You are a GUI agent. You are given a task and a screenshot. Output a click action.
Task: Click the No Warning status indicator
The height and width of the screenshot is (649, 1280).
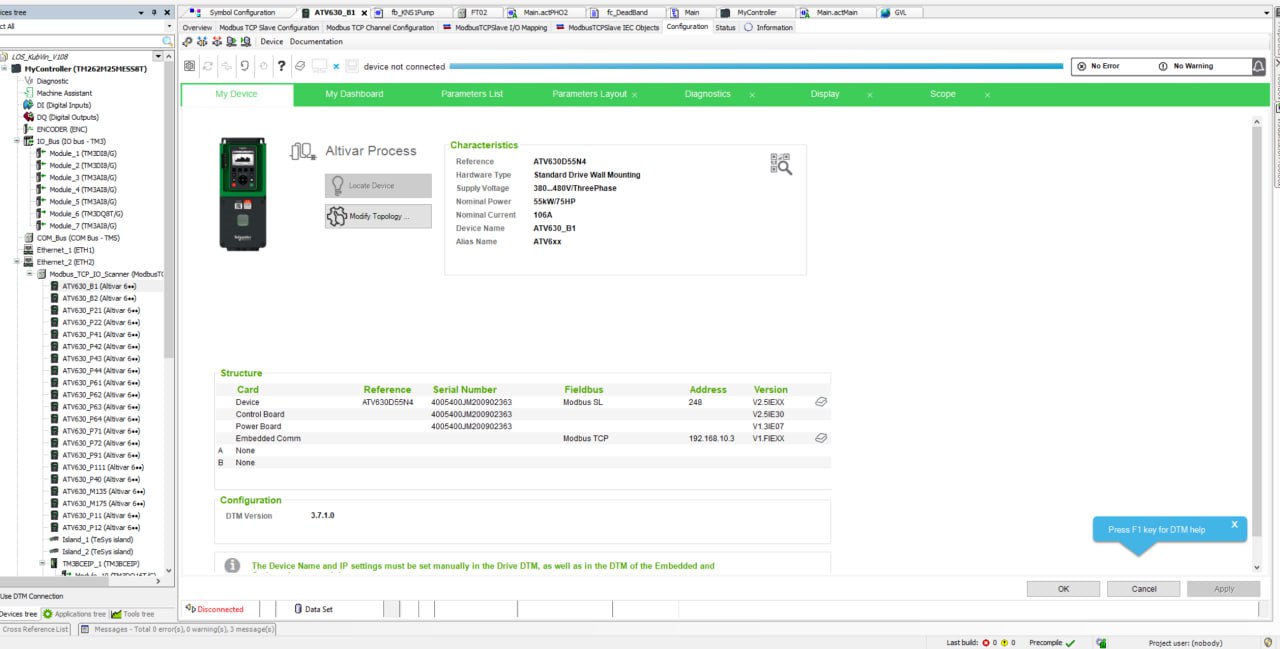[x=1185, y=66]
